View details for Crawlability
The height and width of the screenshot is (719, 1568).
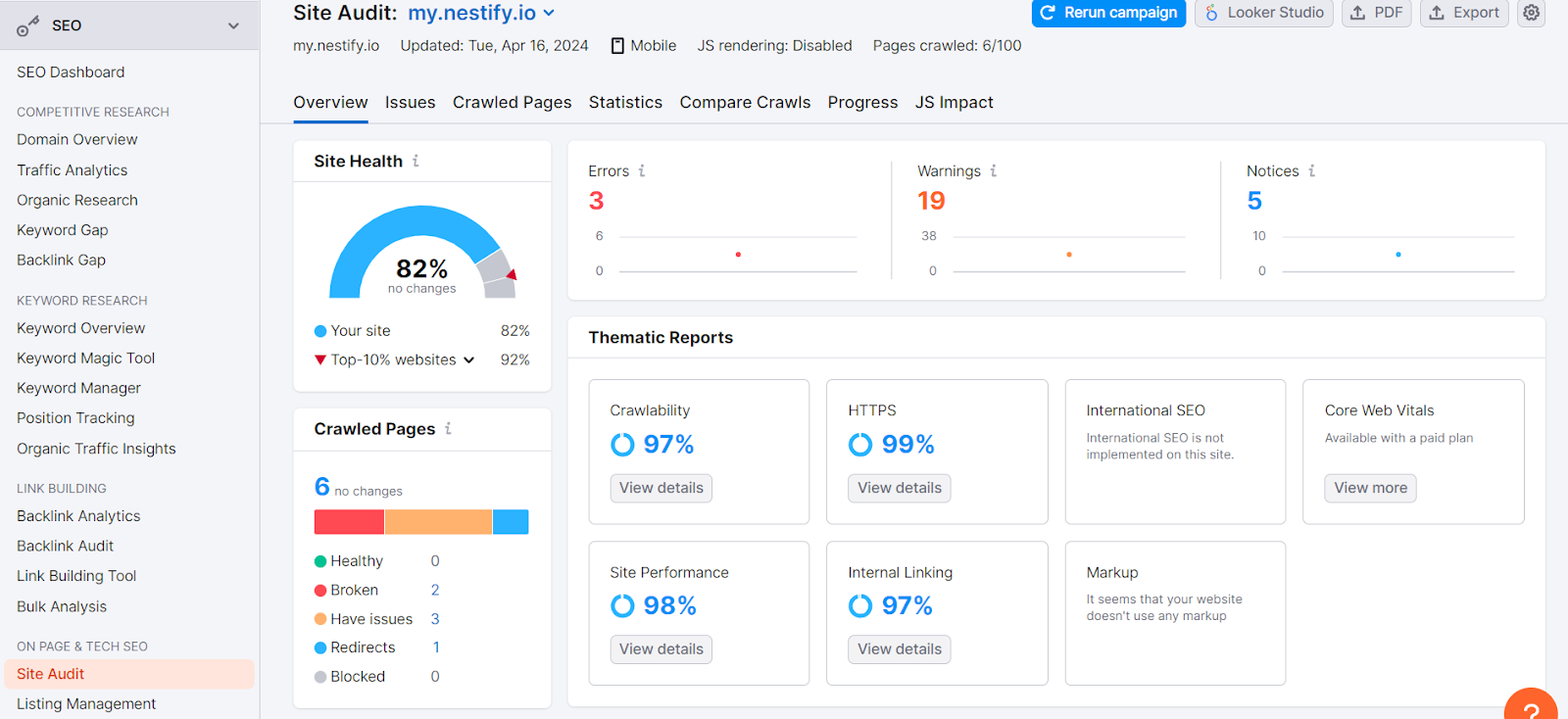661,488
